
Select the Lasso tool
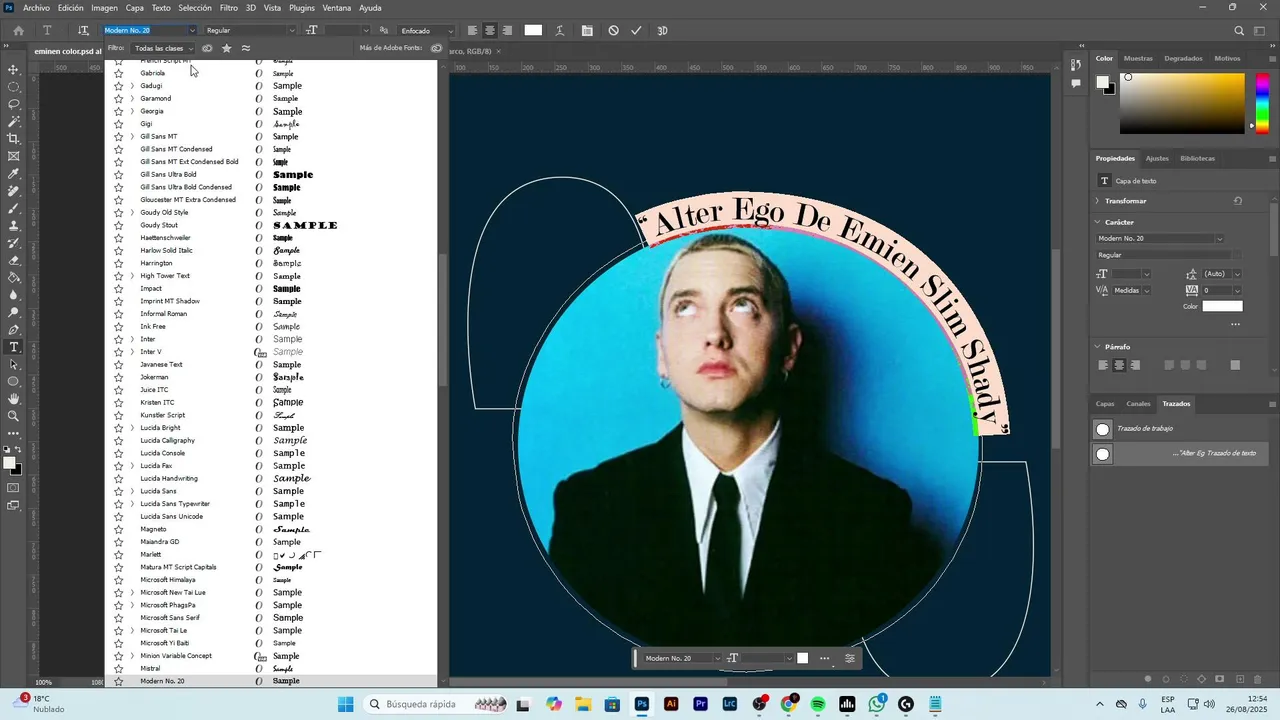click(14, 104)
